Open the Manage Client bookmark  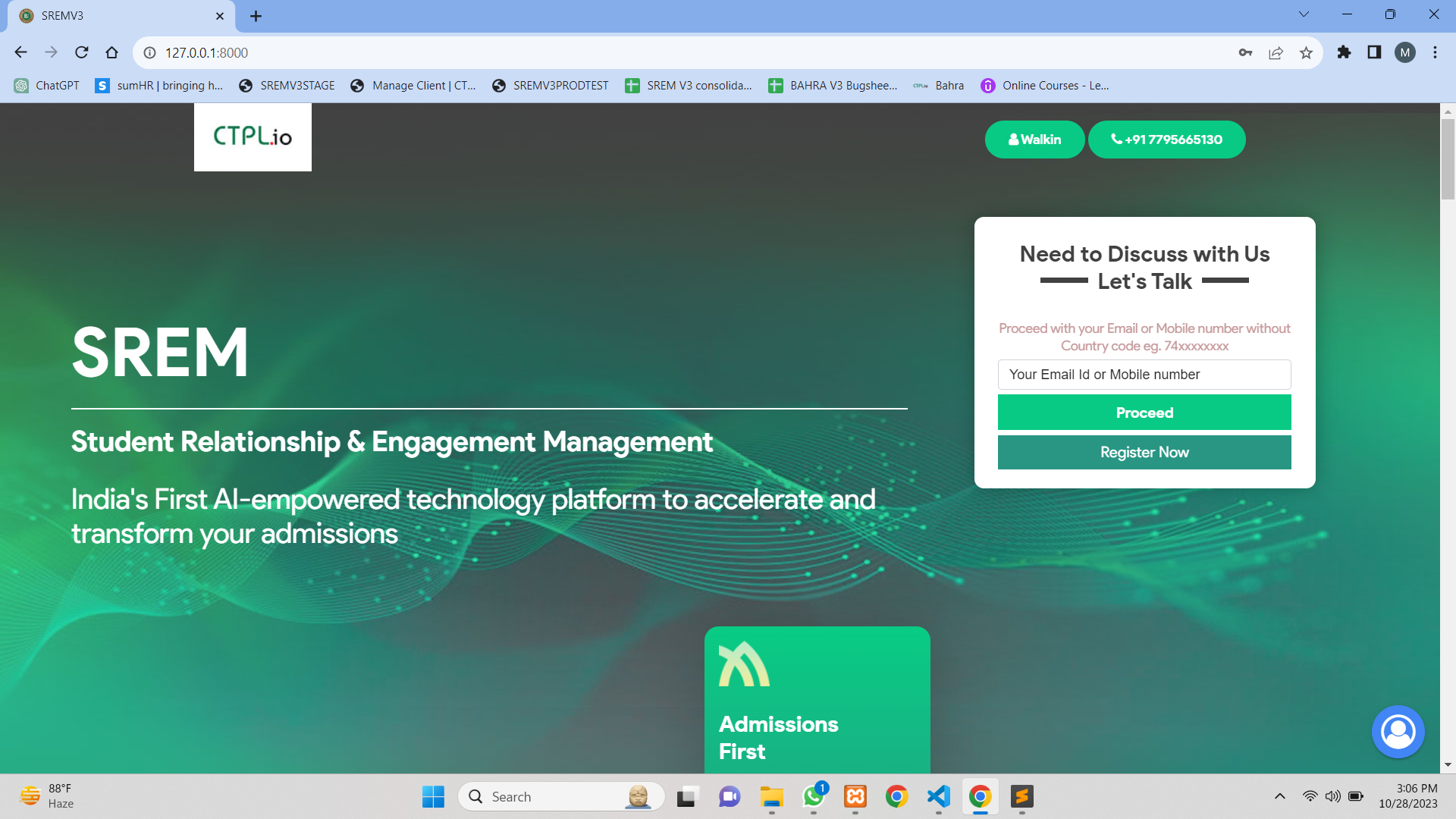(413, 86)
